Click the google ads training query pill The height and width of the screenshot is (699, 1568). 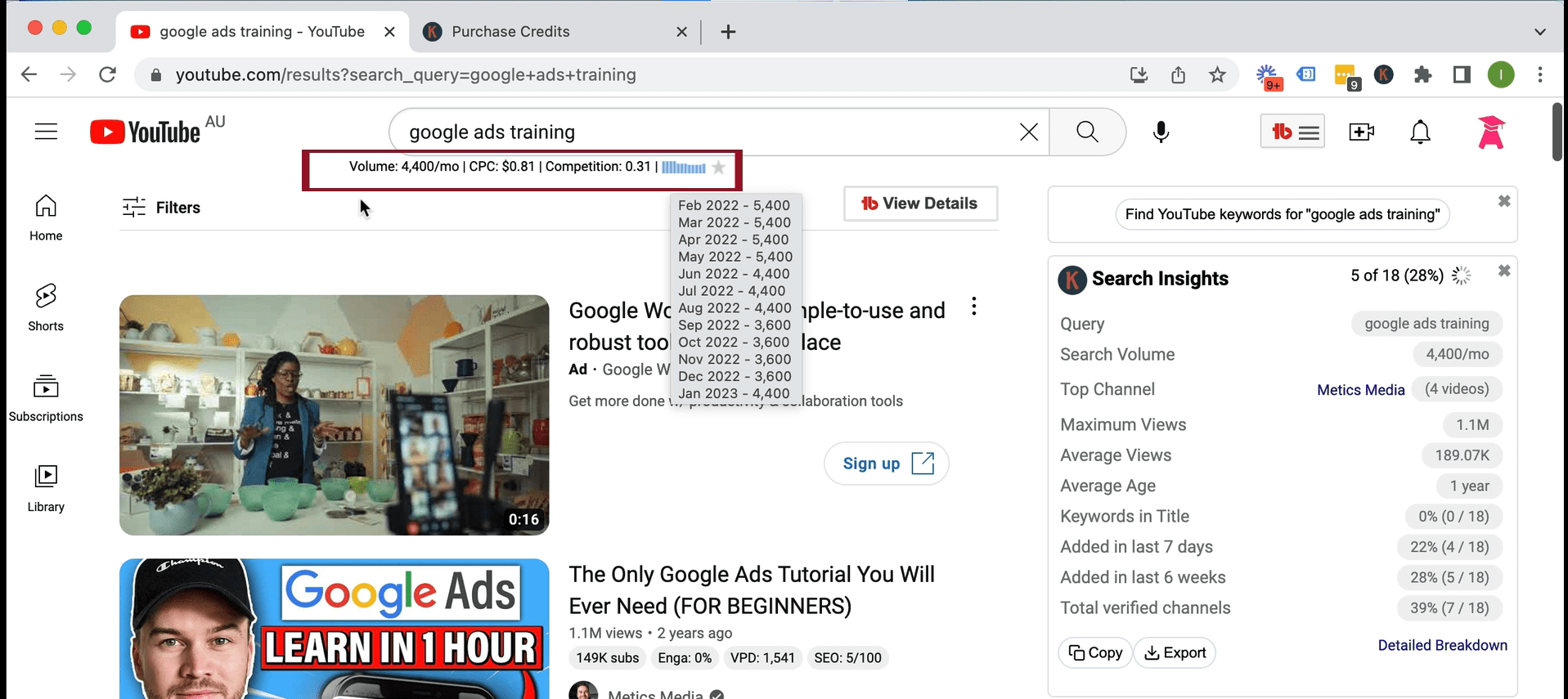pos(1426,324)
